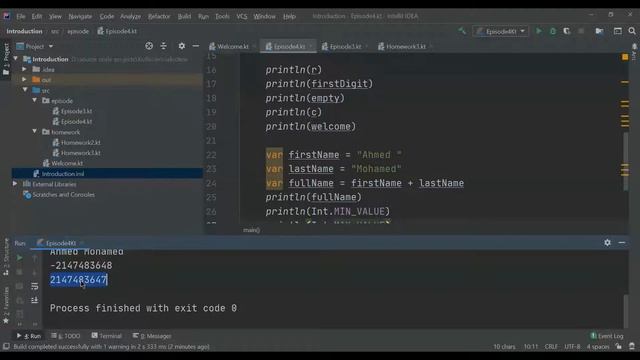The image size is (640, 360).
Task: Click the Kotlin file icon beside Welcome.kt in tree
Action: [x=46, y=163]
